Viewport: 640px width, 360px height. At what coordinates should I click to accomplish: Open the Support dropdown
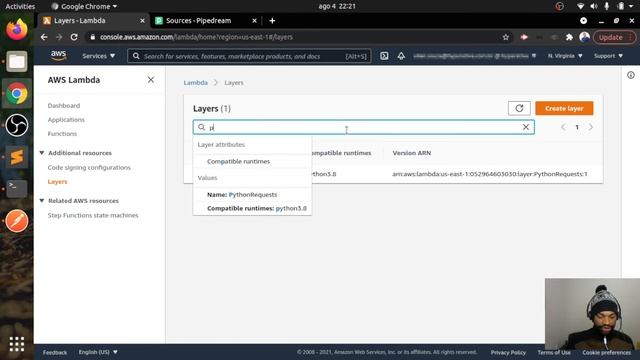(x=608, y=56)
